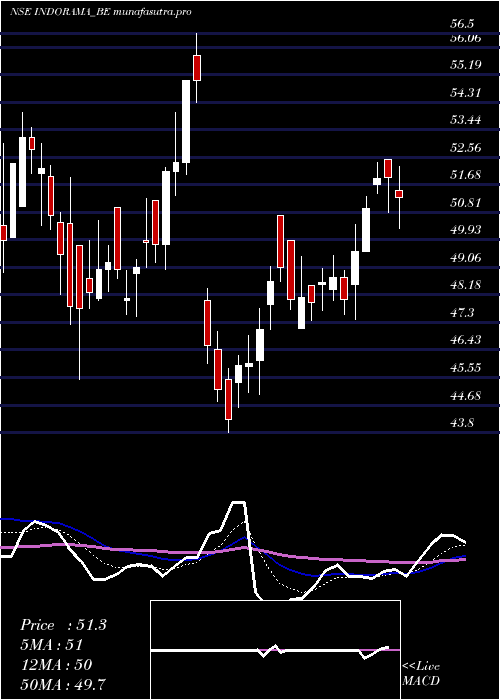This screenshot has width=500, height=700.
Task: Click the 50MA : 49.7 readout
Action: (63, 684)
